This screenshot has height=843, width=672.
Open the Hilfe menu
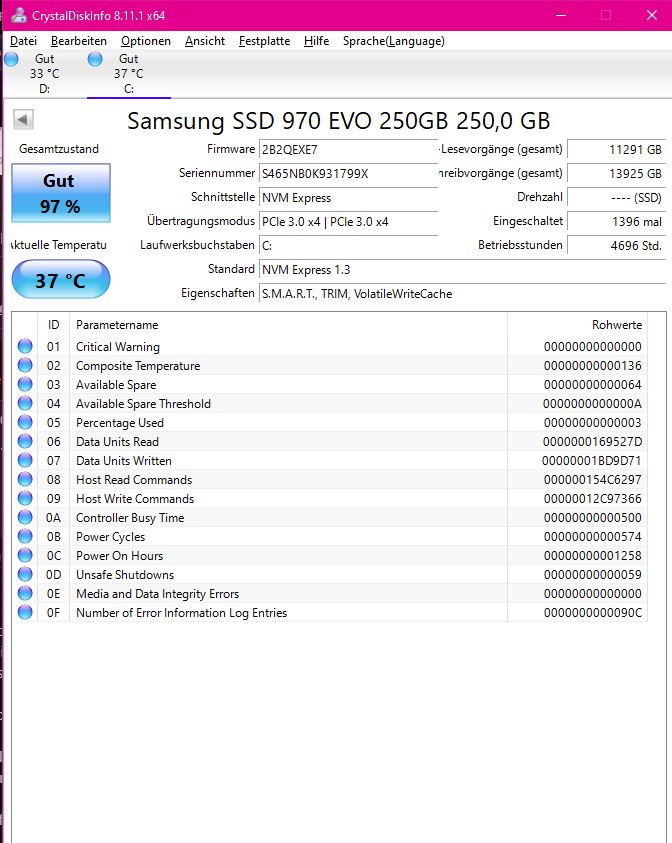point(316,41)
